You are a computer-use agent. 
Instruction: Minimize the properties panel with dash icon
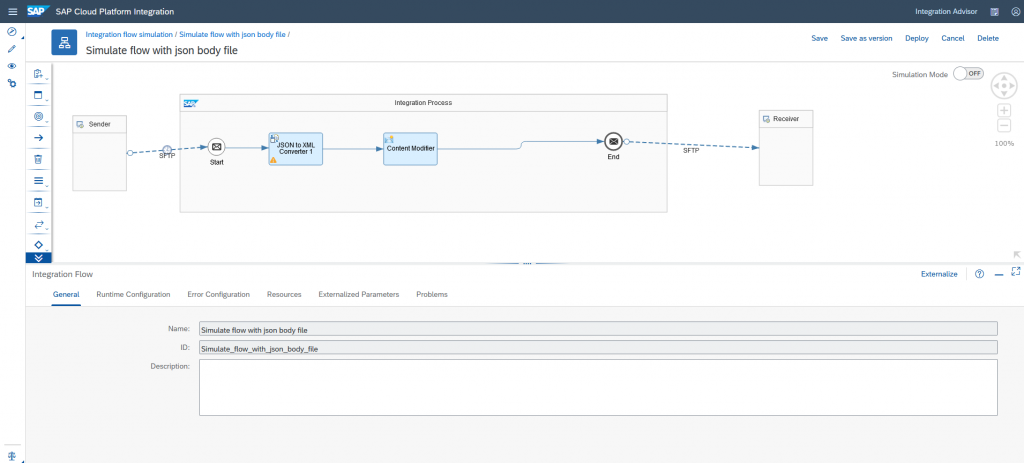pyautogui.click(x=999, y=275)
